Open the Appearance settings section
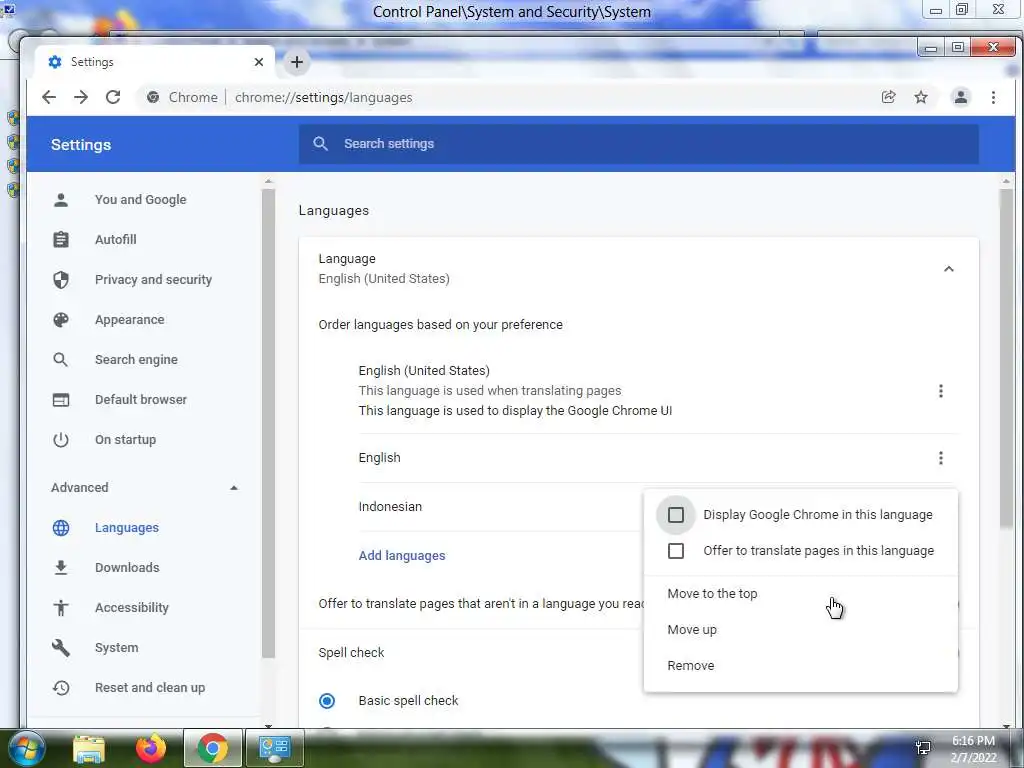Viewport: 1024px width, 768px height. (x=129, y=320)
